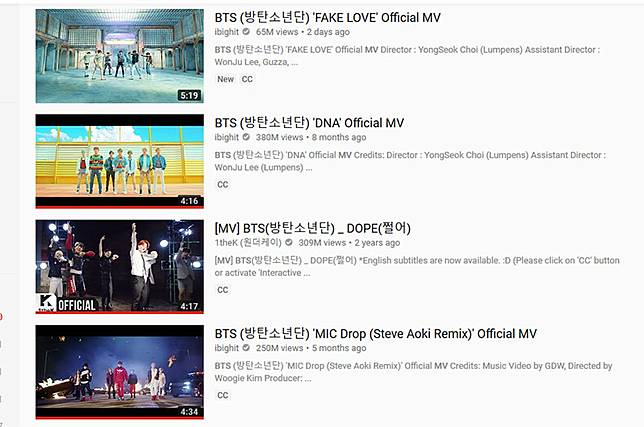Click the 5:19 duration label on FAKE LOVE

(189, 96)
